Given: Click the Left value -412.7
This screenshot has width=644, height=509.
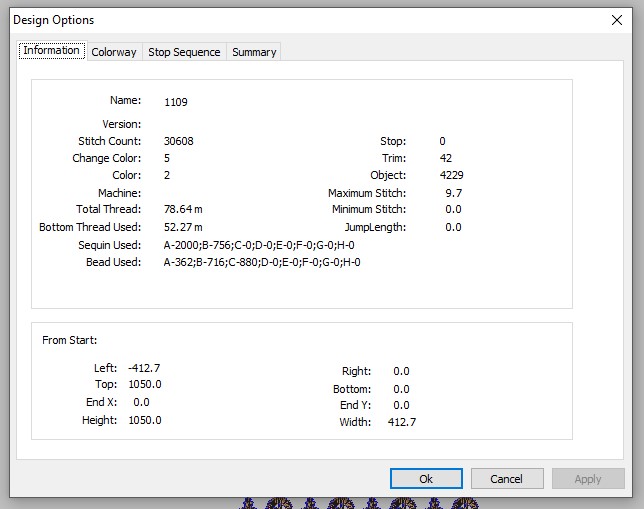Looking at the screenshot, I should coord(144,368).
